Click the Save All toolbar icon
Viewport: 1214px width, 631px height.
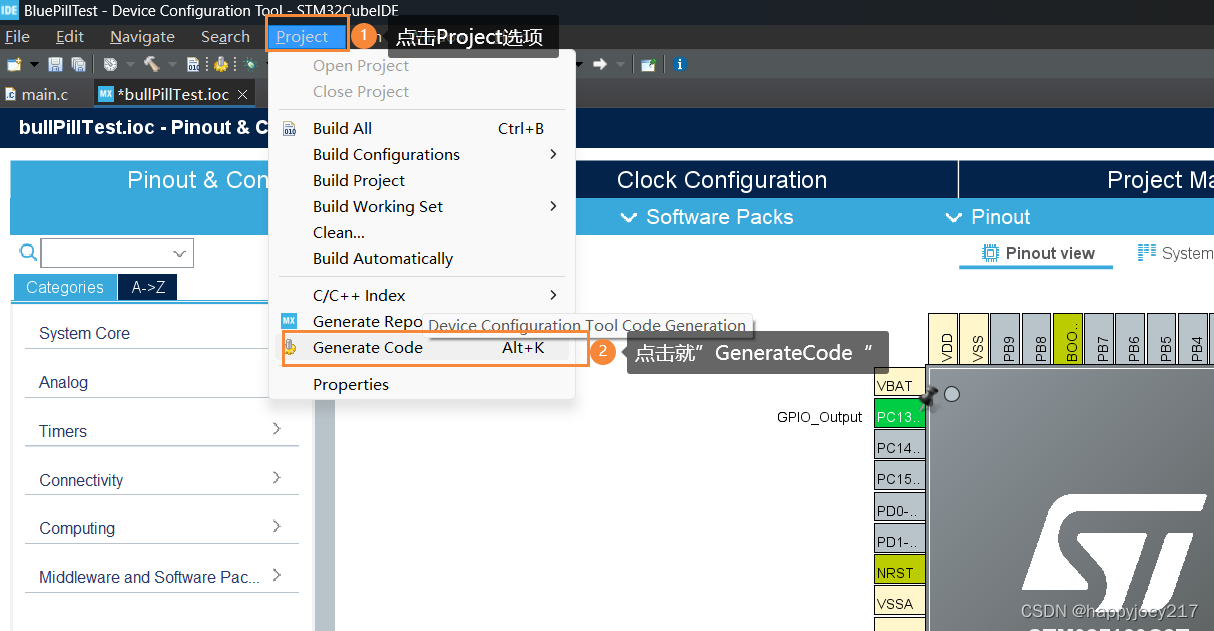[x=78, y=64]
